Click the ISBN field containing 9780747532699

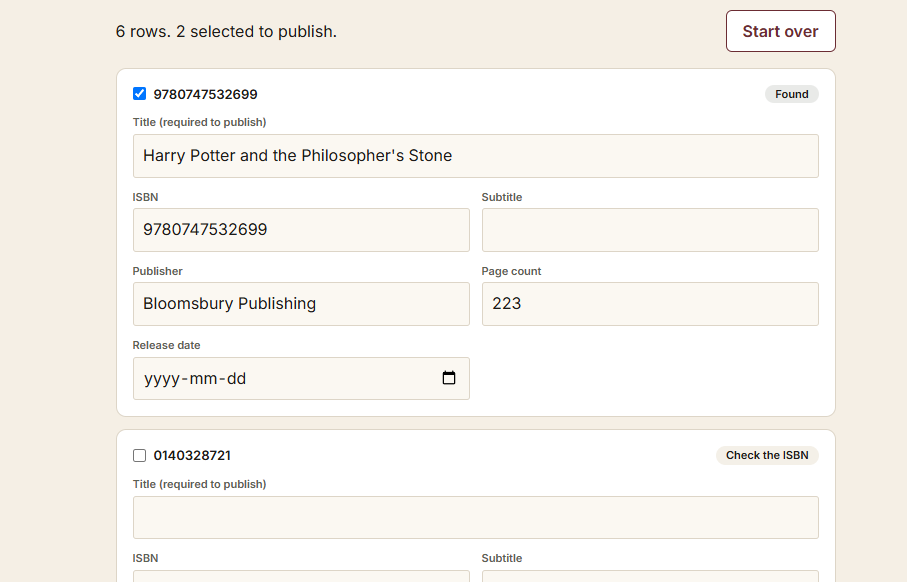click(x=301, y=230)
